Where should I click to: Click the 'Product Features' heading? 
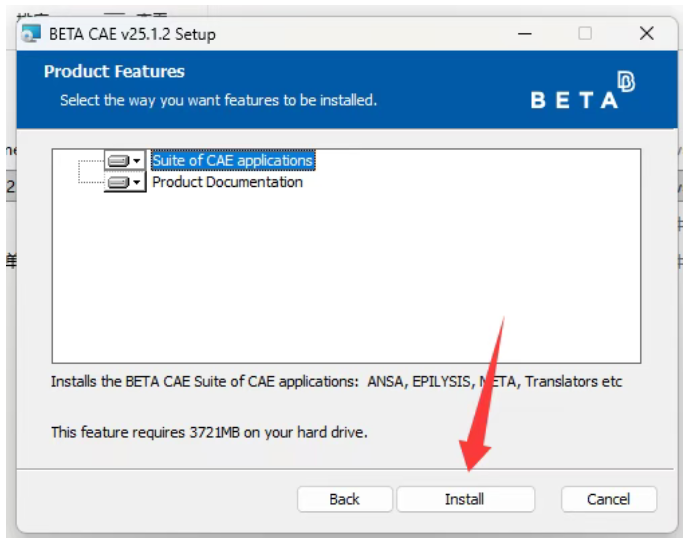point(114,71)
